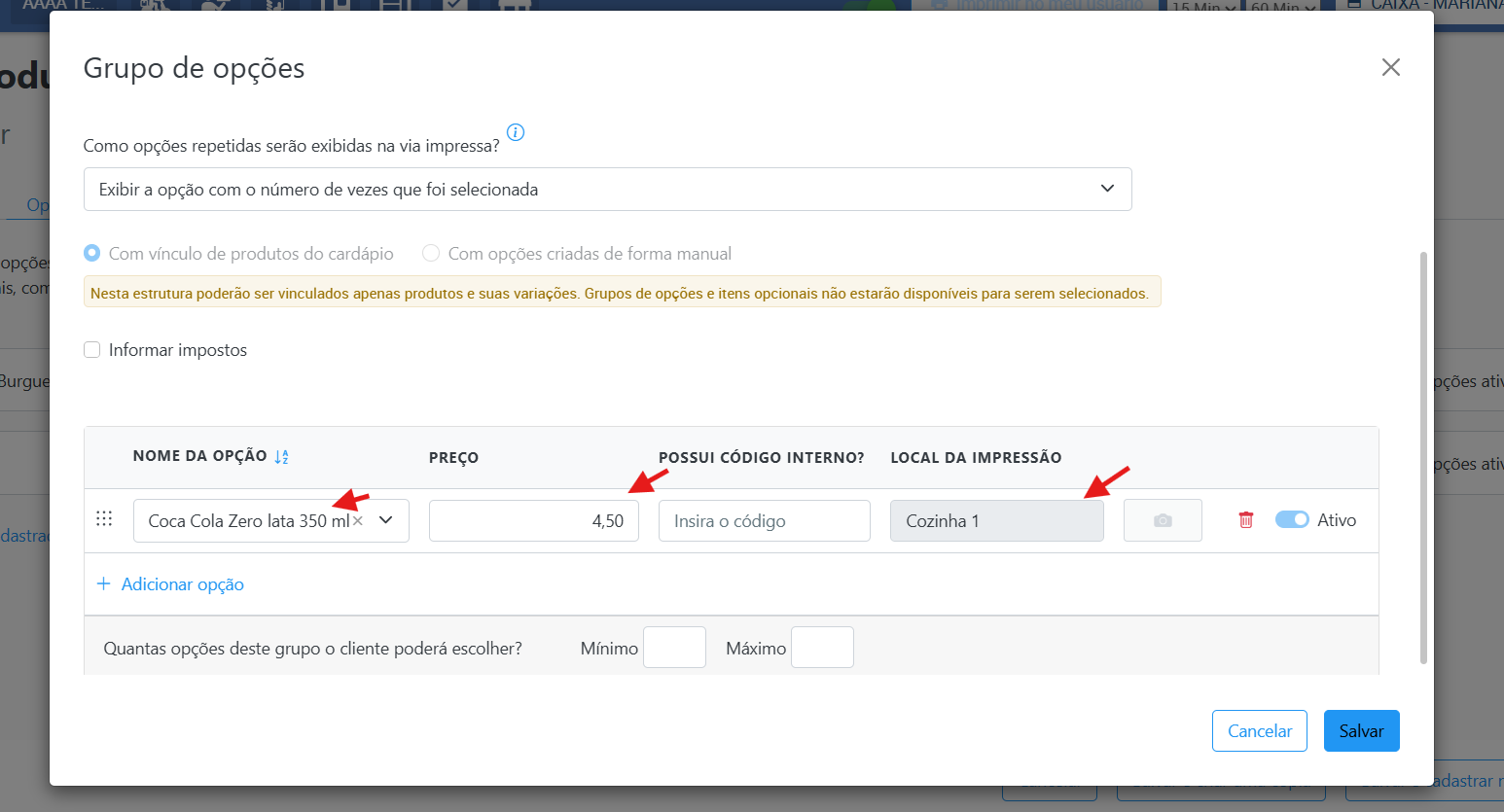This screenshot has width=1504, height=812.
Task: Click Adicionar opção link
Action: (x=182, y=584)
